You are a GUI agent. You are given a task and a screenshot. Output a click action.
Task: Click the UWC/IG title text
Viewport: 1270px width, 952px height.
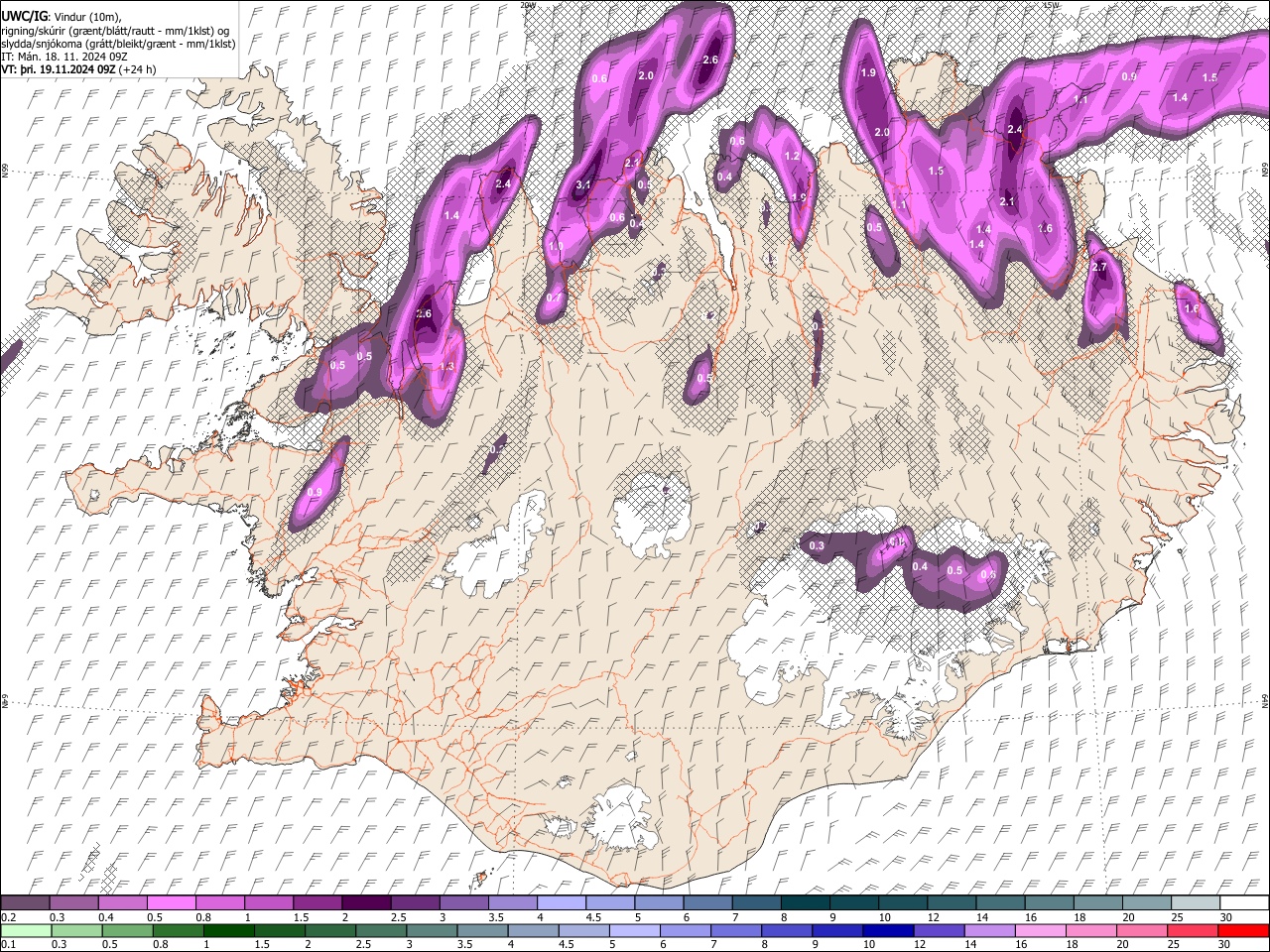[24, 17]
